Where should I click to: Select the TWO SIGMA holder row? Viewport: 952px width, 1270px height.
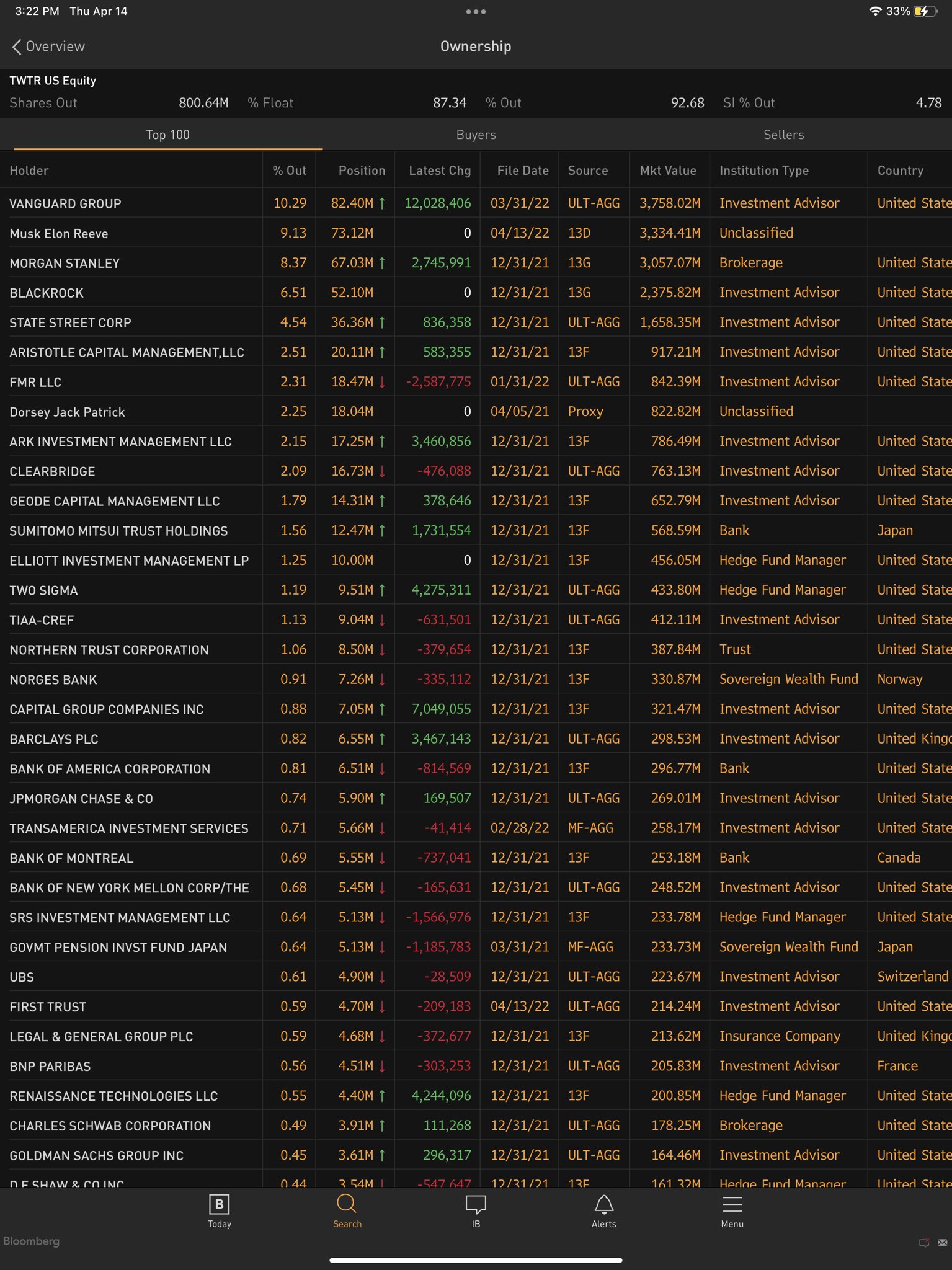(x=476, y=590)
